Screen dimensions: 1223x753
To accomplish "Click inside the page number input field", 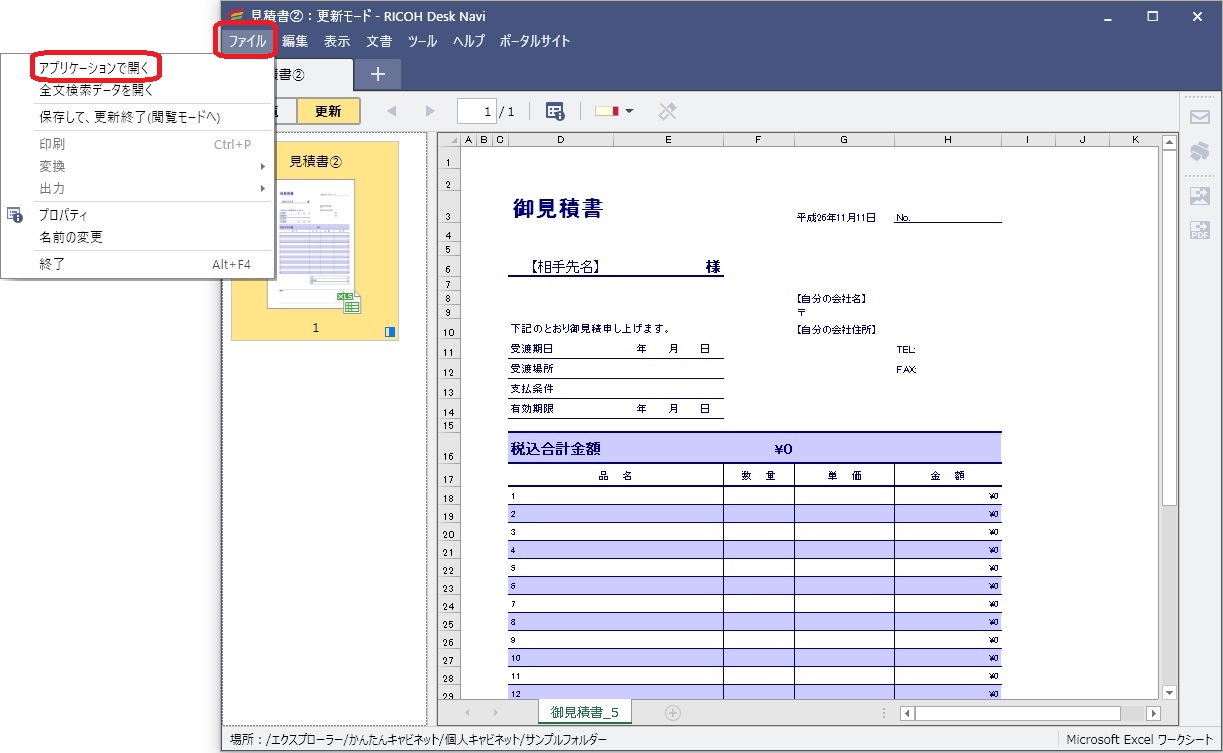I will (x=477, y=111).
